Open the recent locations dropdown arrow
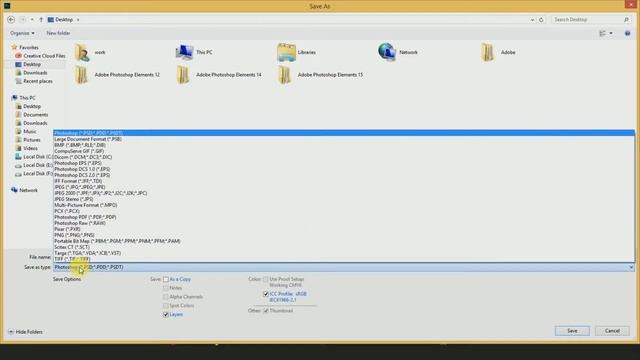 tap(32, 20)
